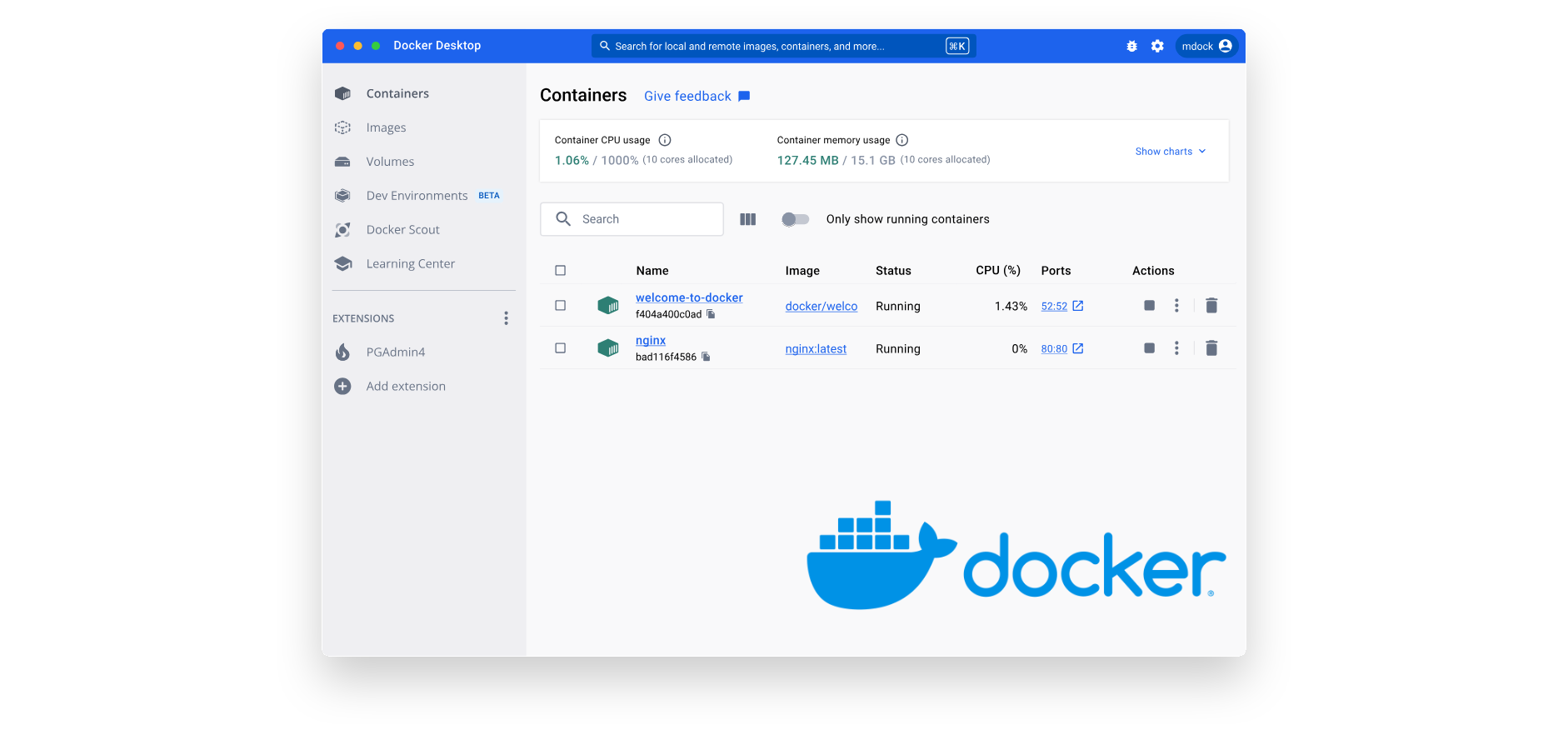
Task: Open the nginx:latest image link
Action: click(815, 349)
